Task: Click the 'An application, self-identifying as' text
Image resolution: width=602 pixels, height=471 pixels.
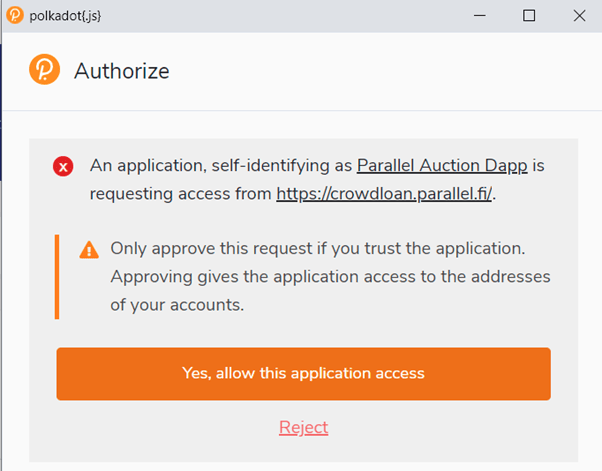Action: click(x=221, y=165)
